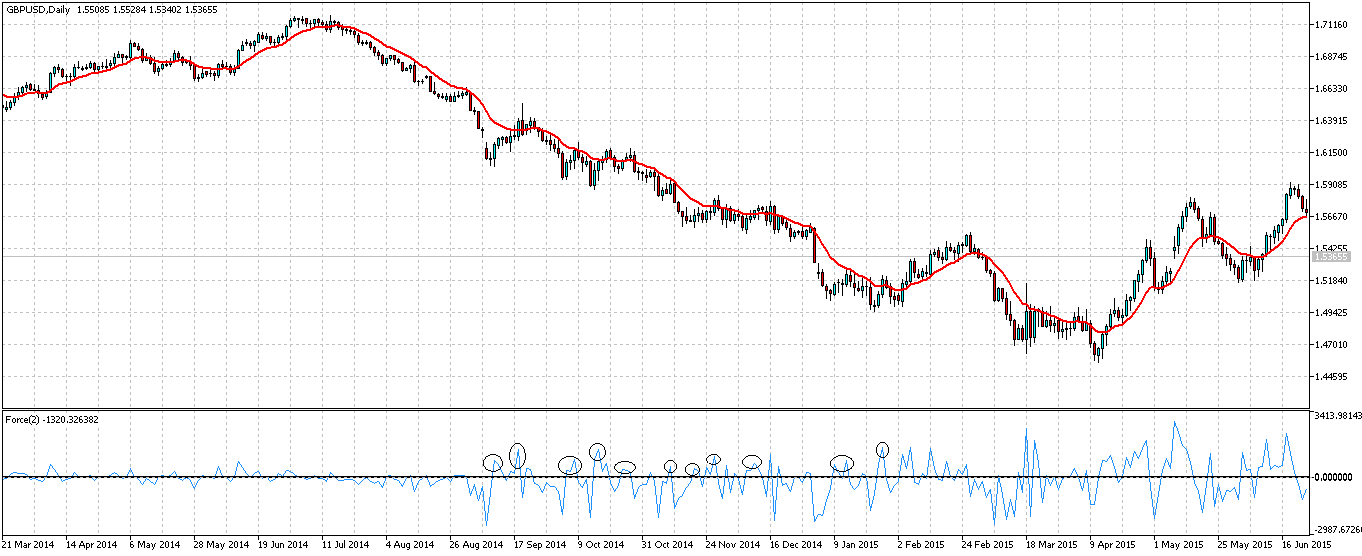Click the 11 Jul 2014 date label
Viewport: 1362px width, 556px height.
pos(347,545)
